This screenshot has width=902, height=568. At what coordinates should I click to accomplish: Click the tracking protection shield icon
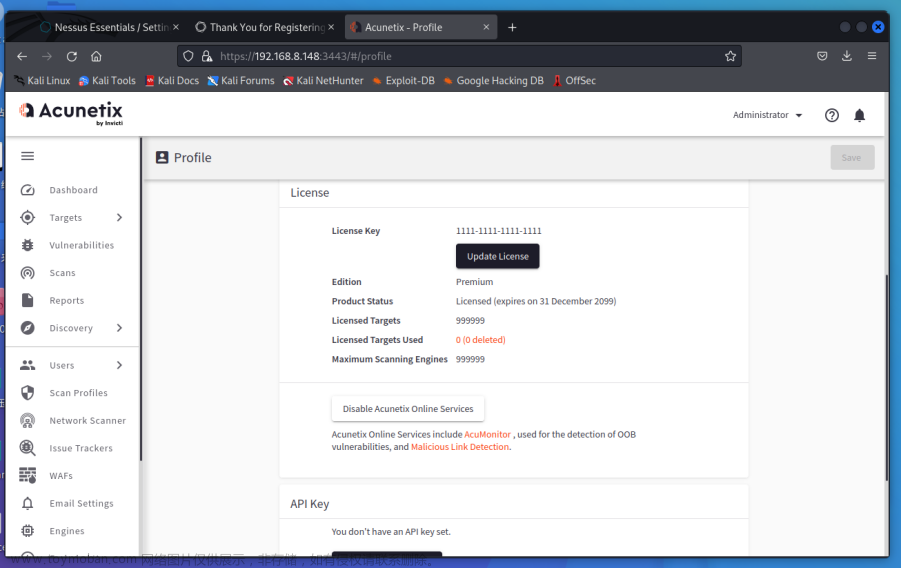tap(188, 56)
